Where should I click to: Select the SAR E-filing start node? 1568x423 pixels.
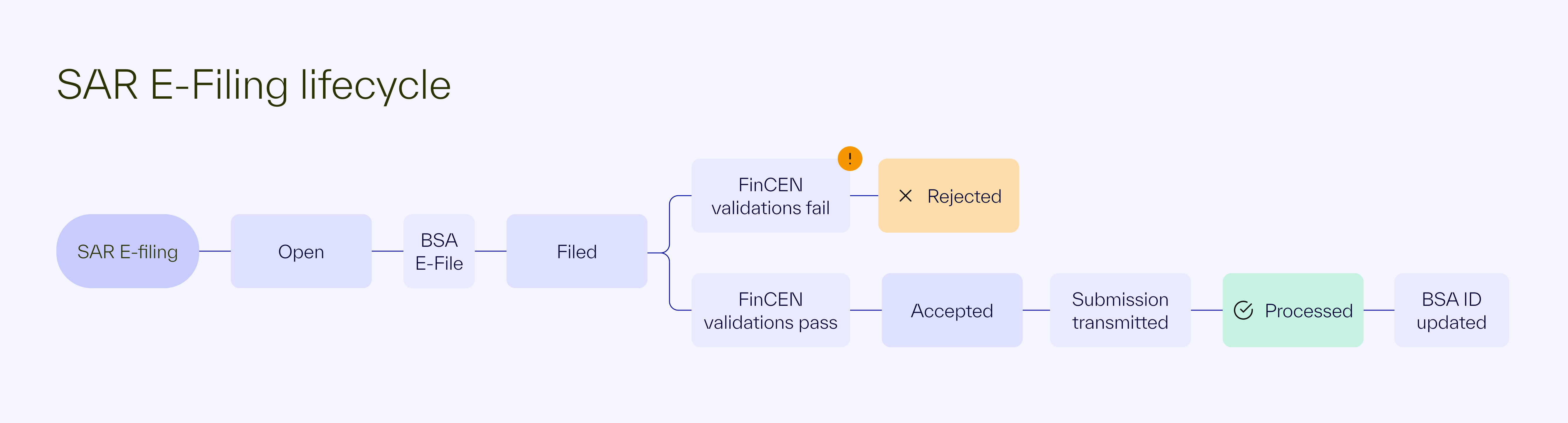point(128,251)
